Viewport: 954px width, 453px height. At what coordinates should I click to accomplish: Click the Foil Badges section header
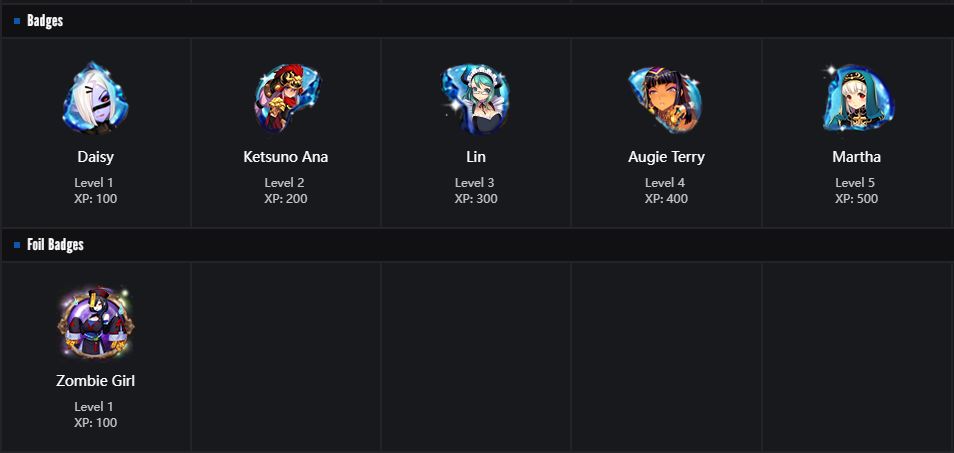pos(55,245)
